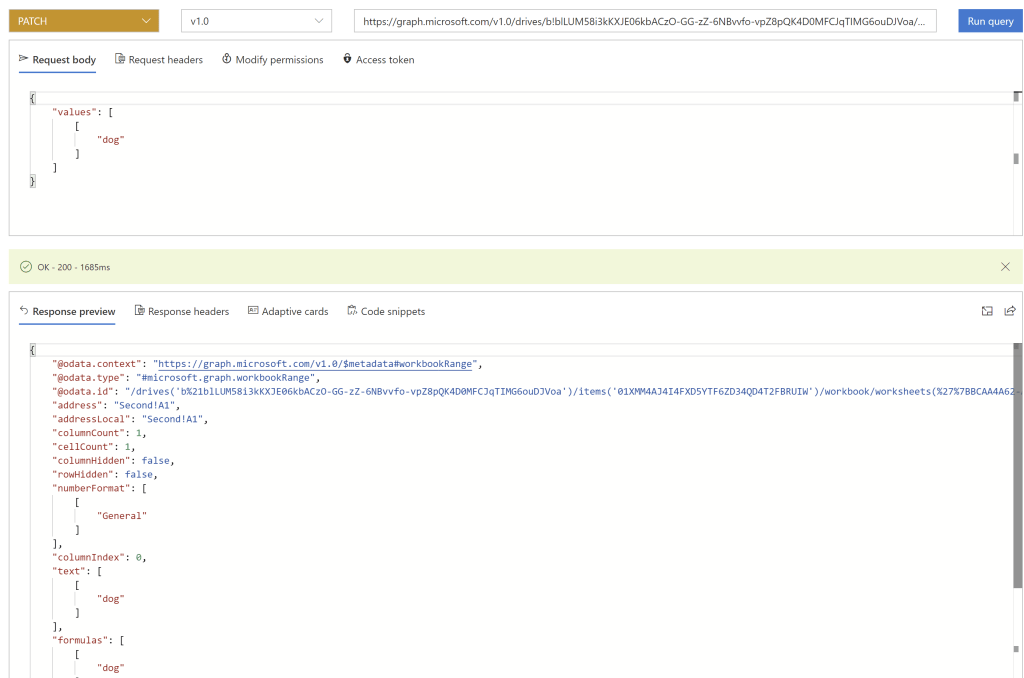Click the share query icon
This screenshot has width=1024, height=678.
pos(1010,311)
